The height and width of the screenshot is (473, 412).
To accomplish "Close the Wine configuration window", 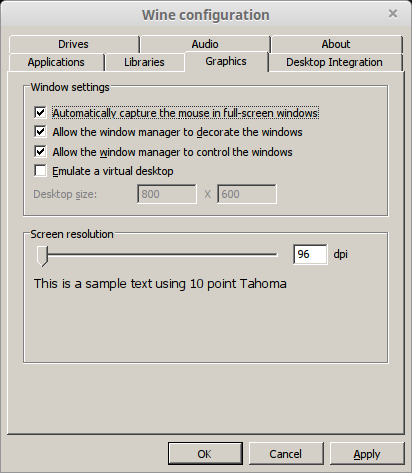I will coord(393,14).
